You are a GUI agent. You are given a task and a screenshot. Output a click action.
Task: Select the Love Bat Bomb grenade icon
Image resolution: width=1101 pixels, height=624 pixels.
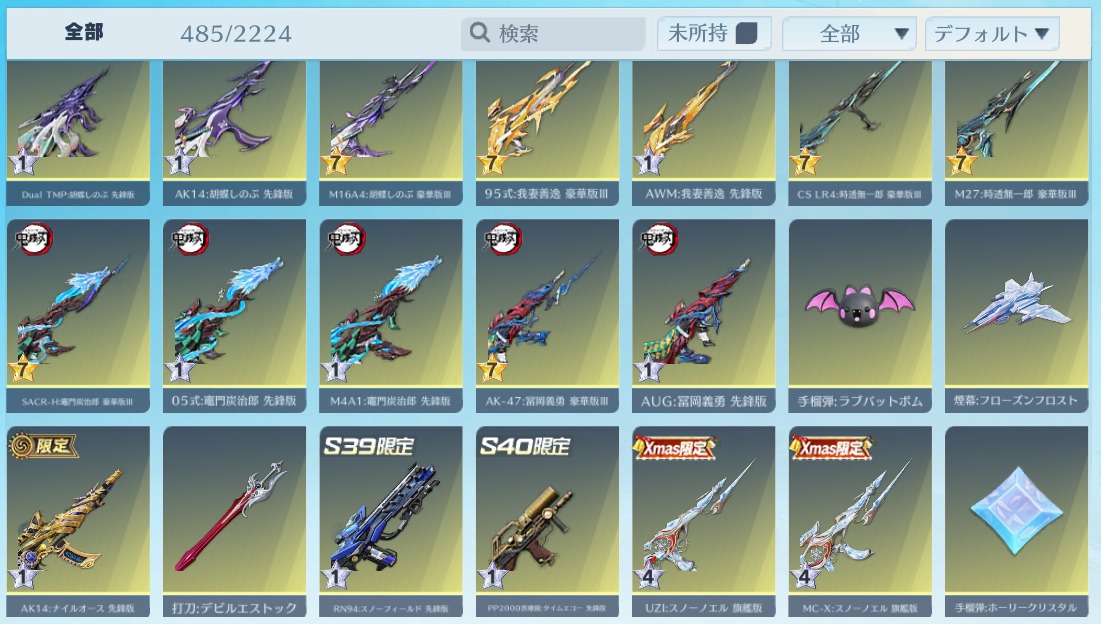point(860,315)
